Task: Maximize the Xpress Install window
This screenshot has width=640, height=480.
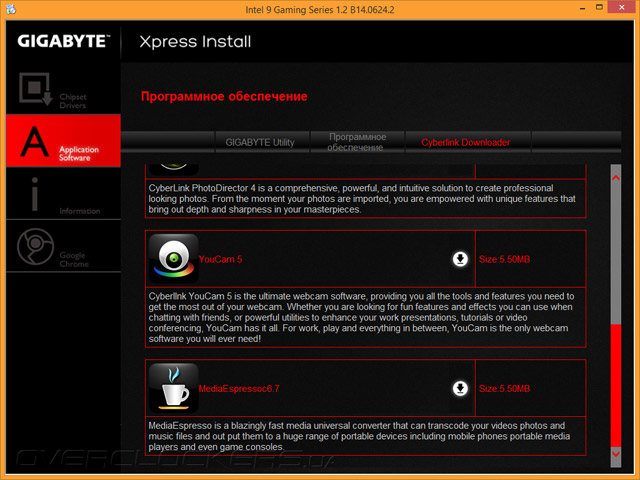Action: click(x=599, y=7)
